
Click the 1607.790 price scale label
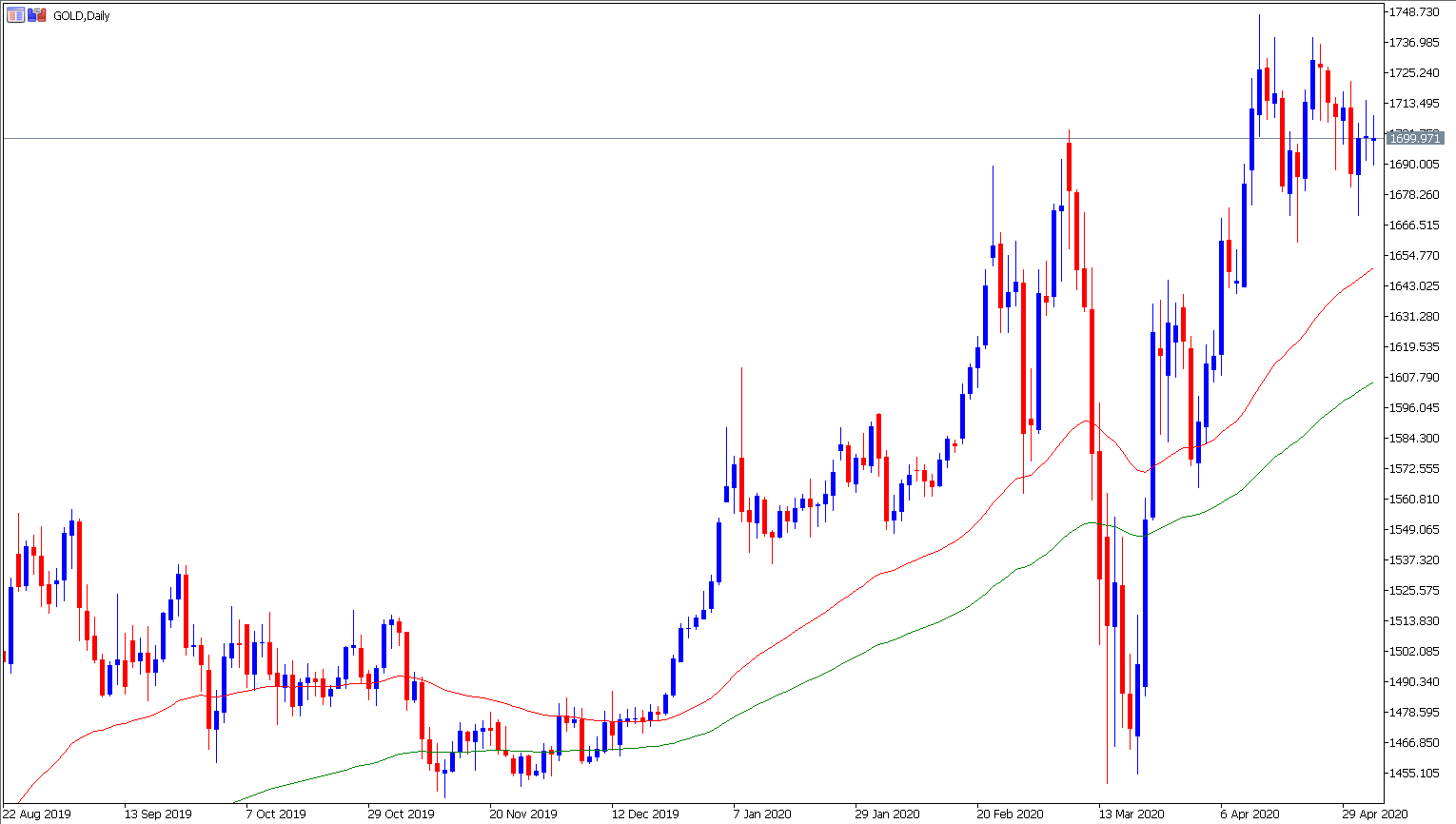tap(1414, 378)
